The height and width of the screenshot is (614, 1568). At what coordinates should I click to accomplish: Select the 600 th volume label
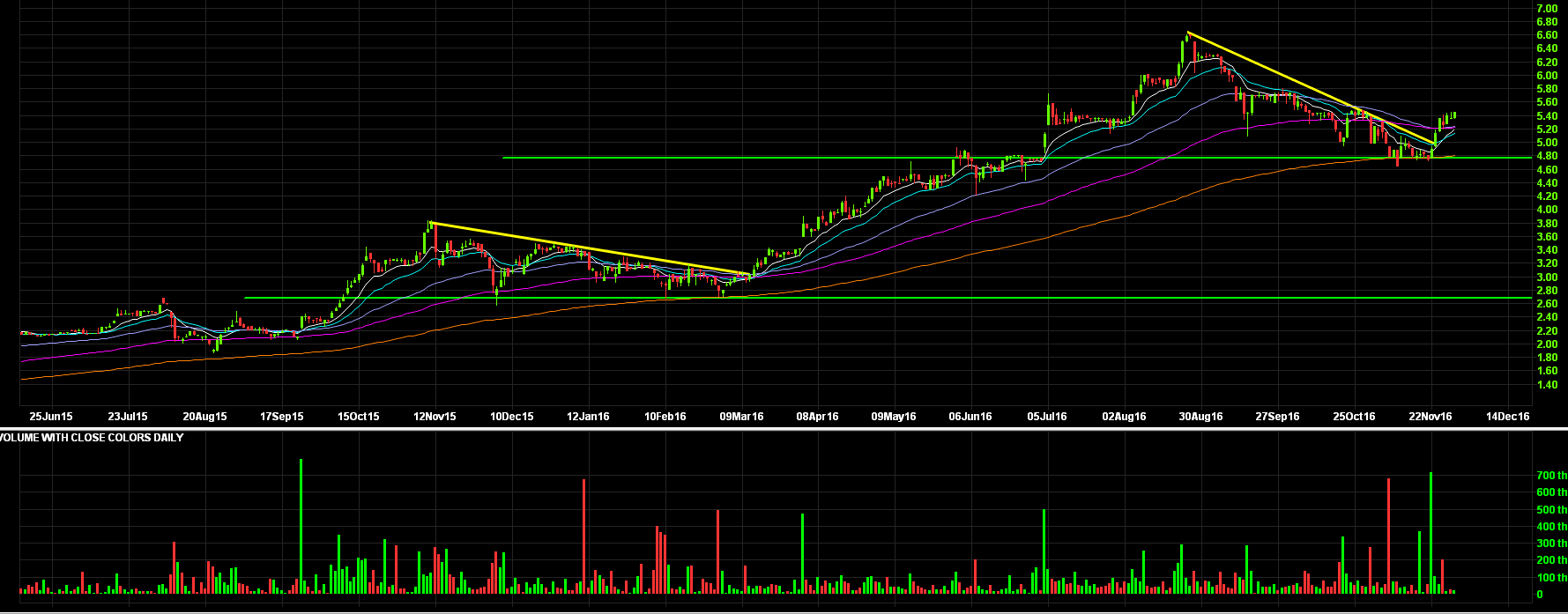[1552, 492]
